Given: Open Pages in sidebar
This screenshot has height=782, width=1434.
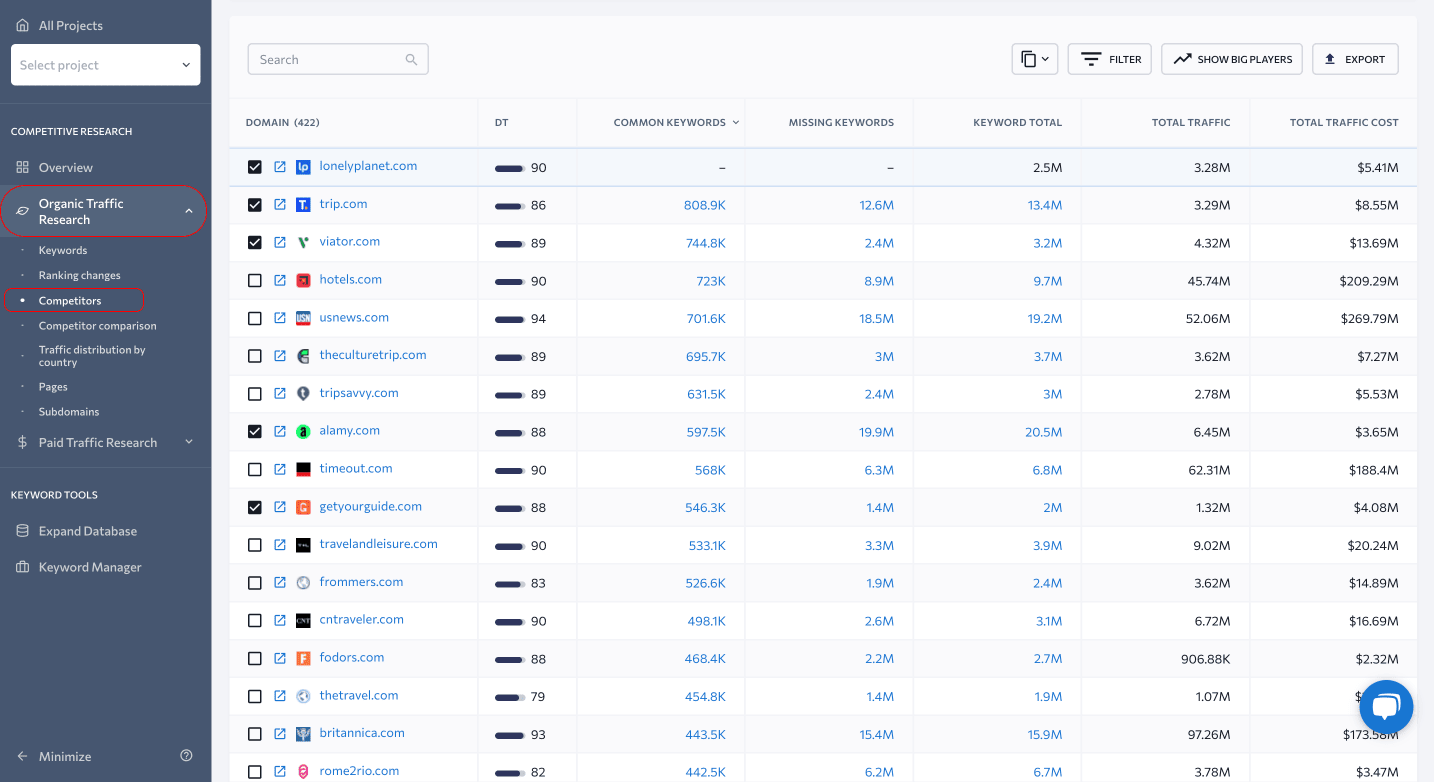Looking at the screenshot, I should pos(53,387).
